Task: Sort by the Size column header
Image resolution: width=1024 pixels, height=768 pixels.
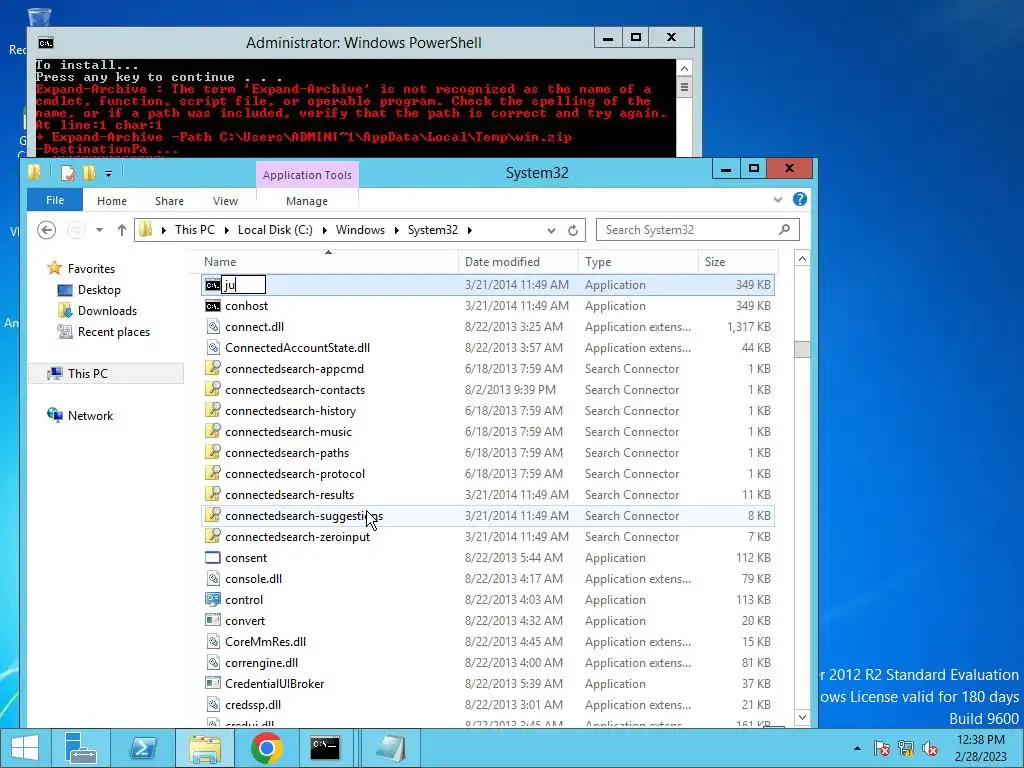Action: coord(738,262)
